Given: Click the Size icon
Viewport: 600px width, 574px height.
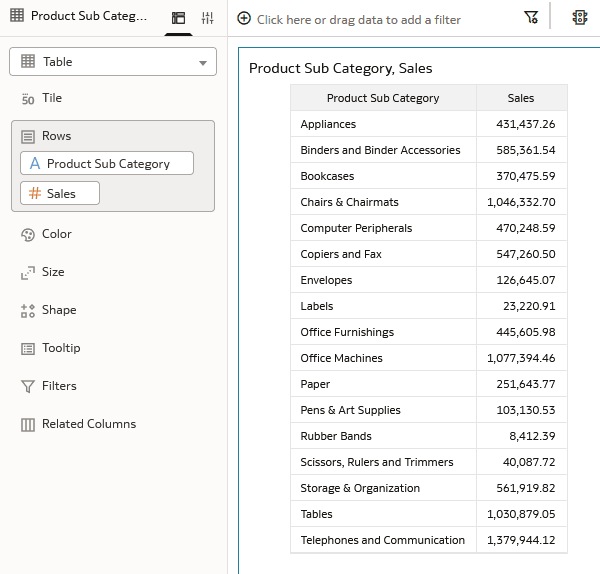Looking at the screenshot, I should click(x=28, y=272).
